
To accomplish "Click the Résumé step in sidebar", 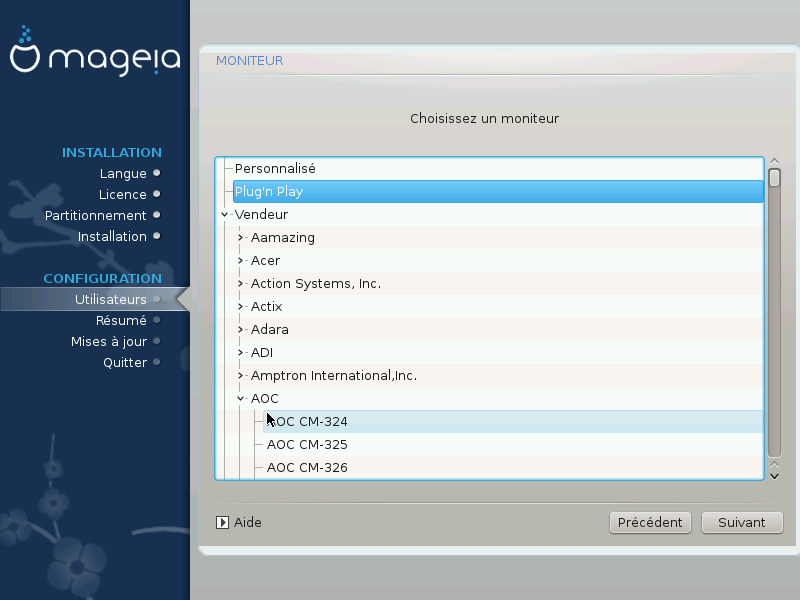I will click(121, 320).
